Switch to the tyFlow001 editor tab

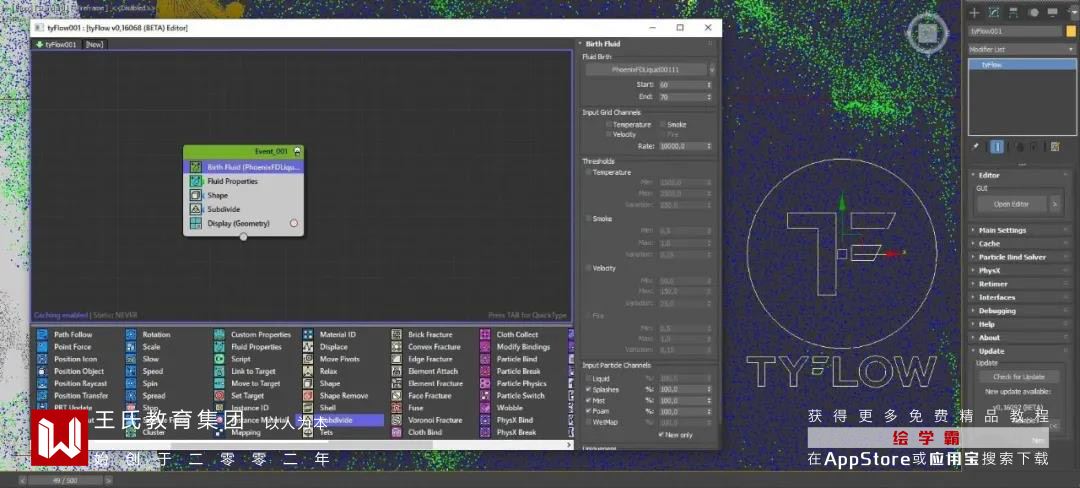tap(56, 44)
